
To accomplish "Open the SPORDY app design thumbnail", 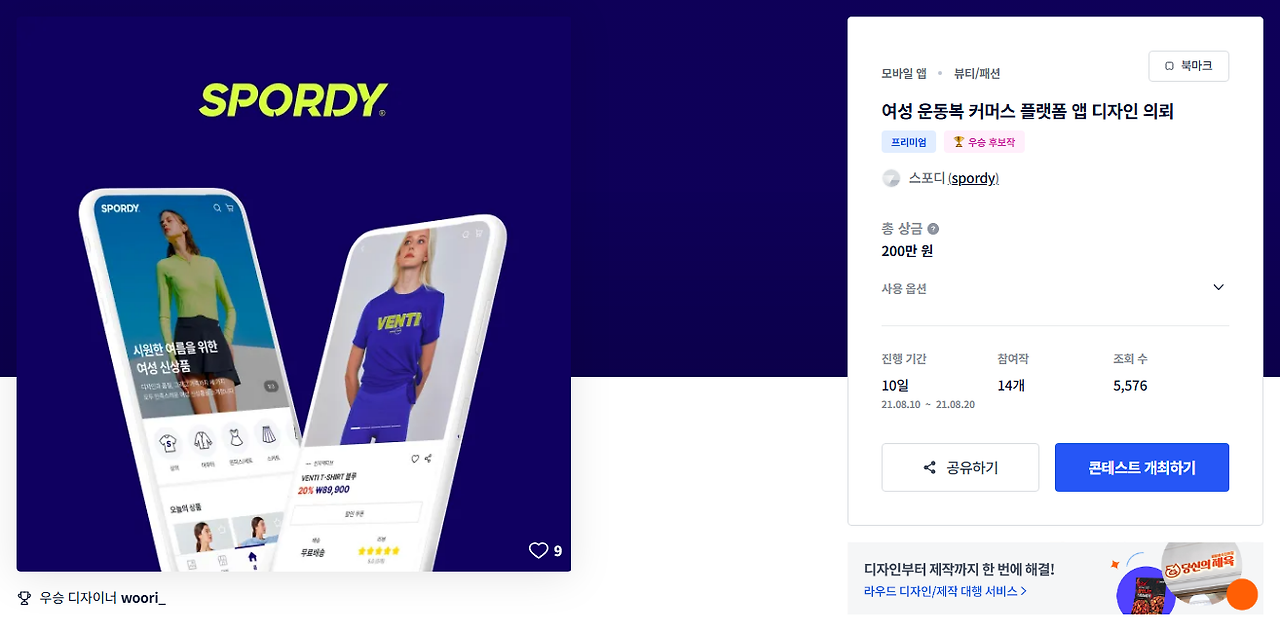I will (x=293, y=294).
